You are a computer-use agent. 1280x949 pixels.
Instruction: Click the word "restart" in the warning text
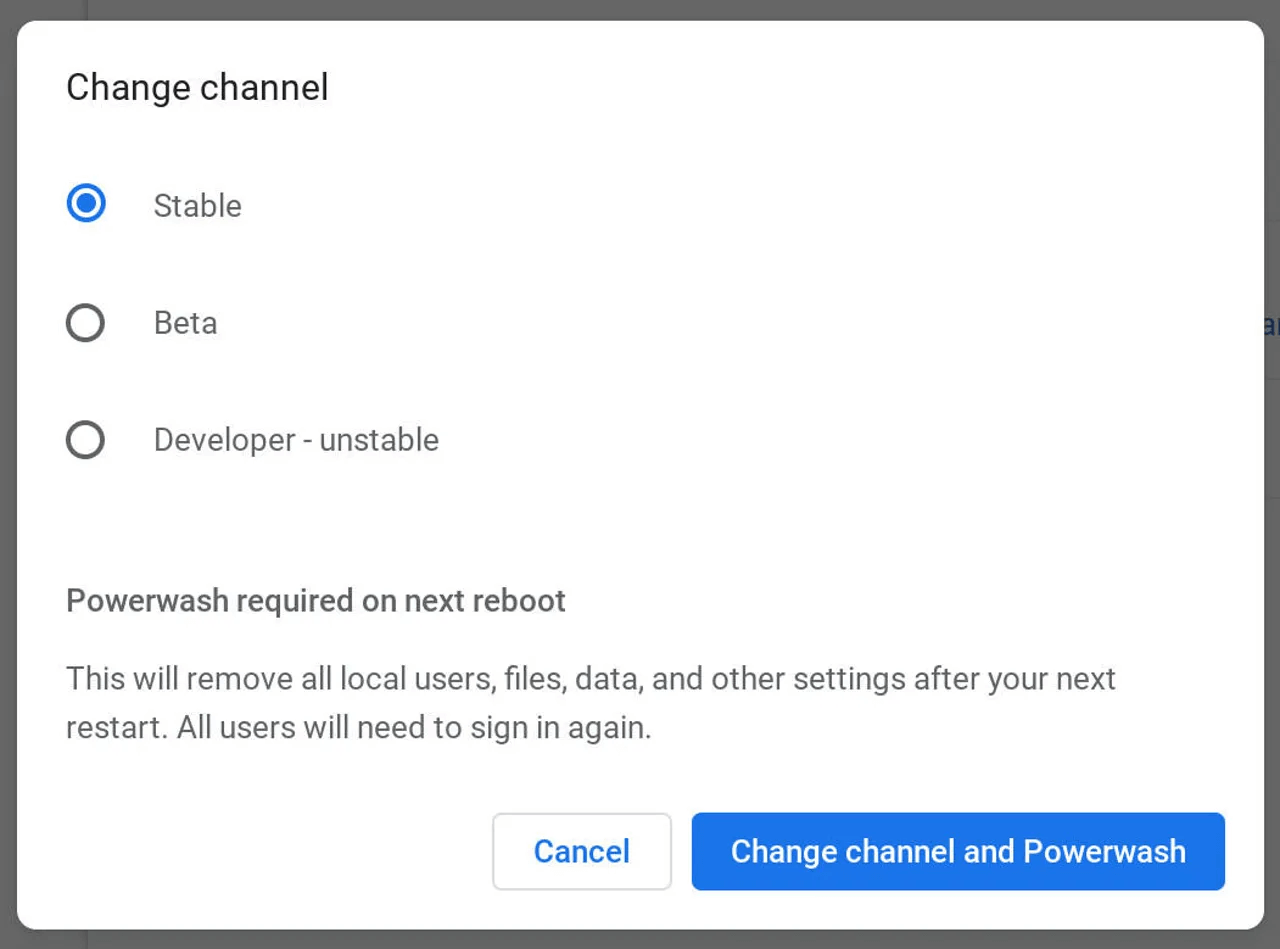point(113,728)
